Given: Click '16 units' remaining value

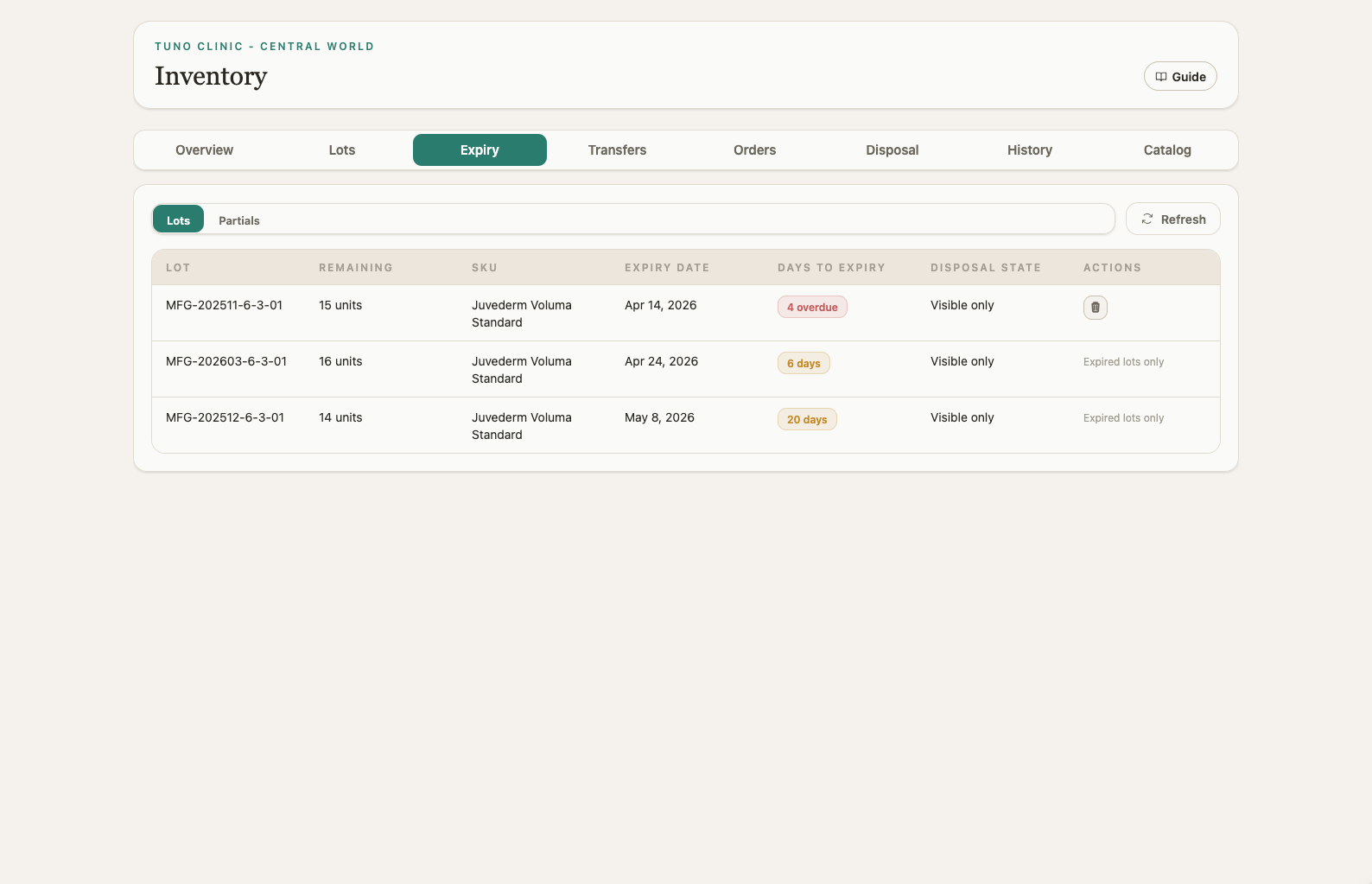Looking at the screenshot, I should pyautogui.click(x=340, y=361).
